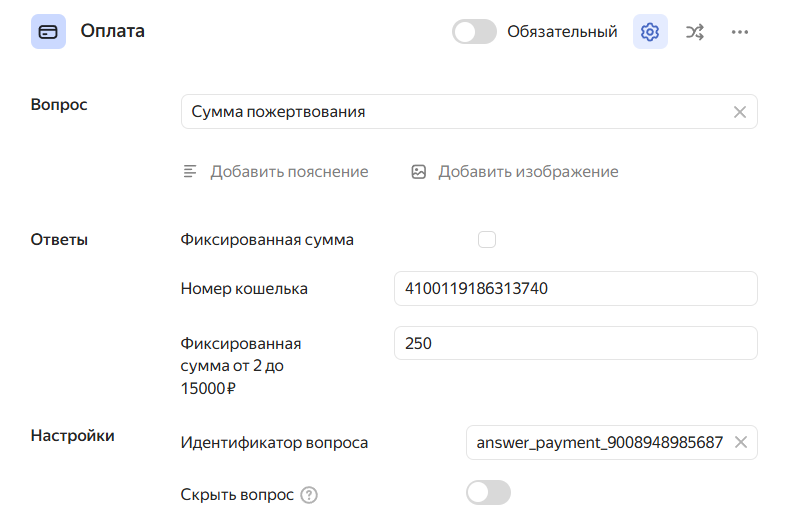Clear the question identifier field
The image size is (789, 523).
pyautogui.click(x=740, y=442)
